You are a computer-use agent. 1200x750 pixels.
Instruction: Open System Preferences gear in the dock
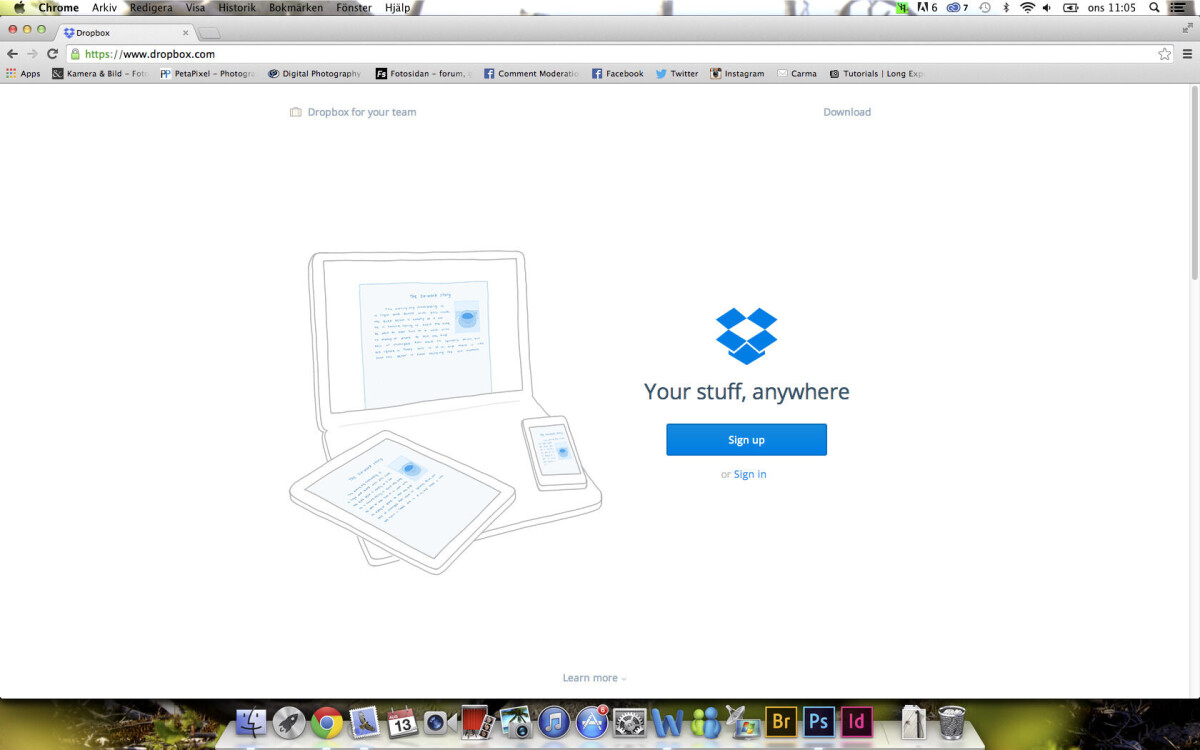pyautogui.click(x=630, y=722)
